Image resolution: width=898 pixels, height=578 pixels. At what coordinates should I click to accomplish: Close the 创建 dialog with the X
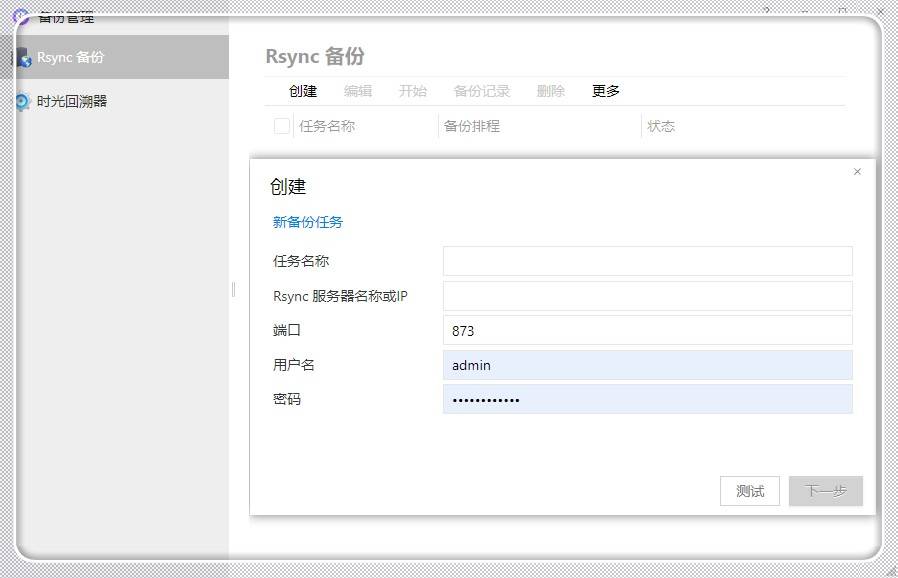pos(857,172)
